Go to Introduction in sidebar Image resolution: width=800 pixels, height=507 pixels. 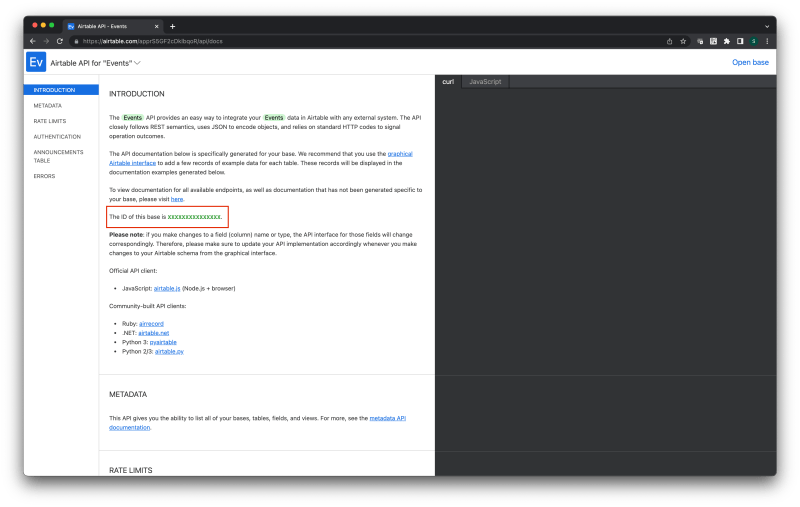click(61, 90)
